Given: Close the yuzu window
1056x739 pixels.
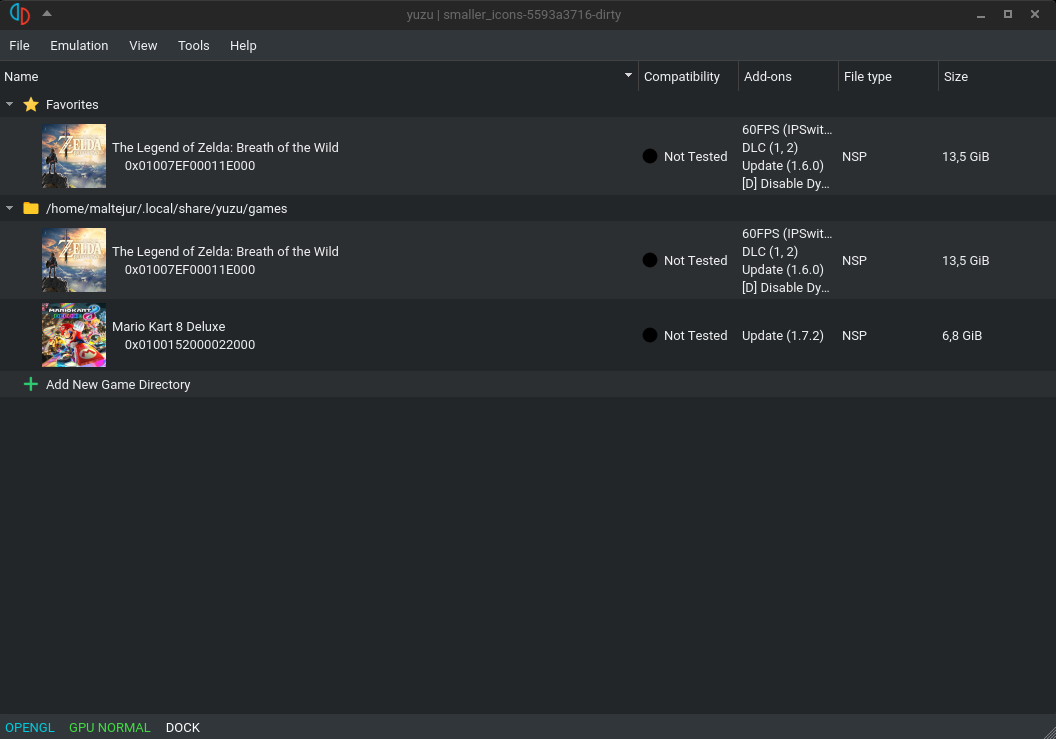Looking at the screenshot, I should tap(1034, 14).
